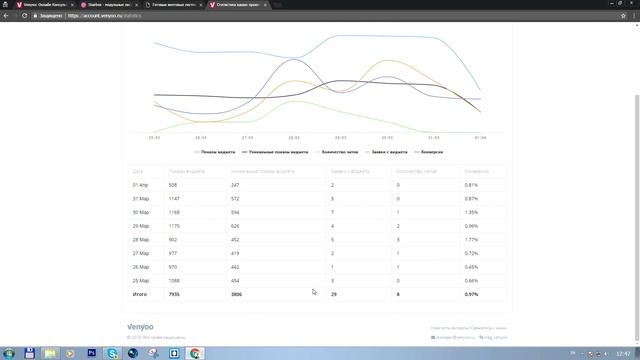Screen dimensions: 640x360
Task: Toggle the 'Количество чатов' legend item
Action: (x=337, y=152)
